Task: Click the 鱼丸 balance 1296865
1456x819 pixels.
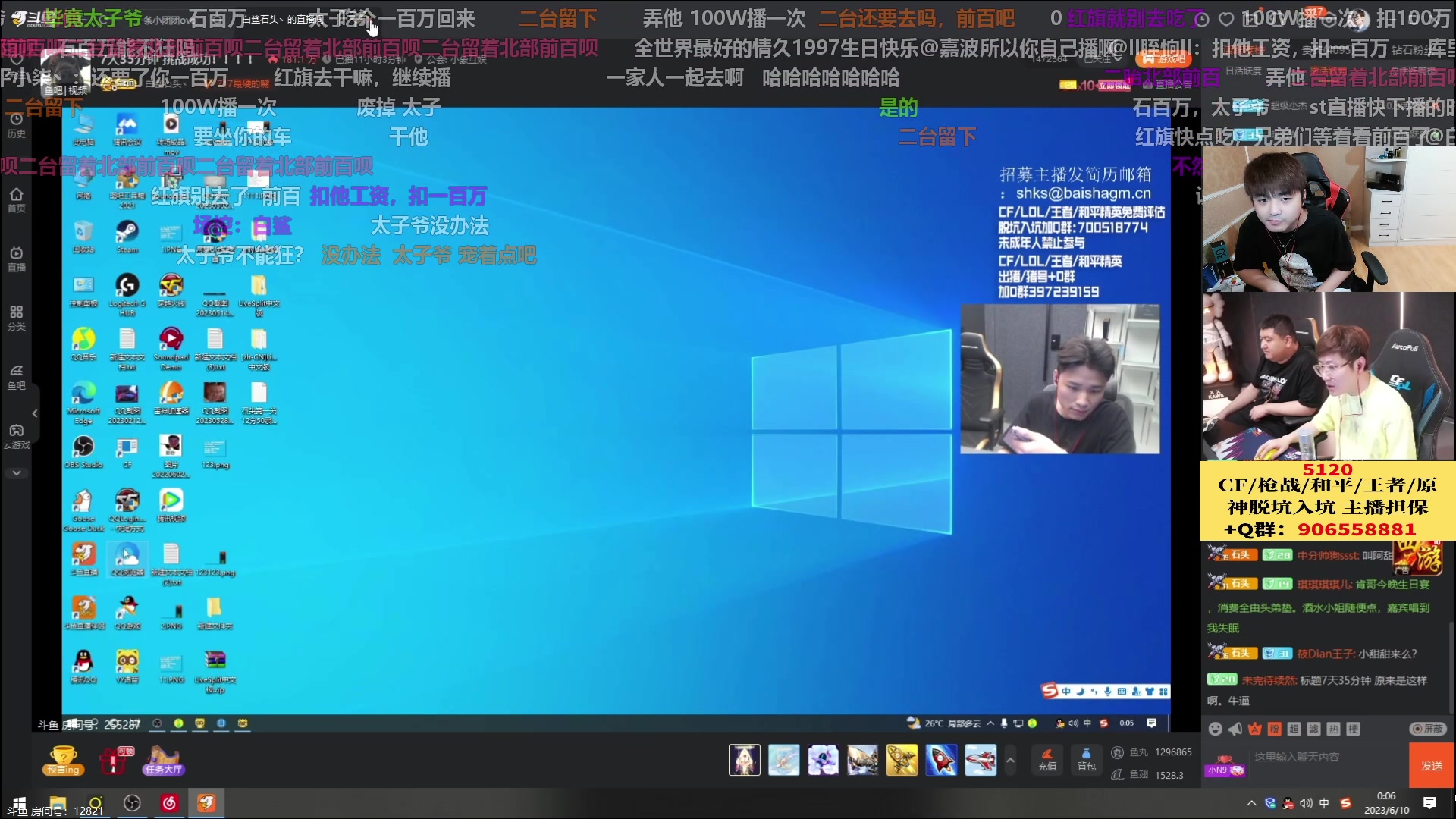Action: (x=1152, y=752)
